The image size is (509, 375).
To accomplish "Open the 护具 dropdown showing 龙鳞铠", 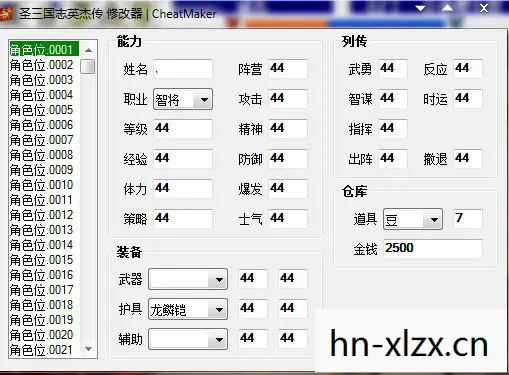I will click(x=188, y=309).
